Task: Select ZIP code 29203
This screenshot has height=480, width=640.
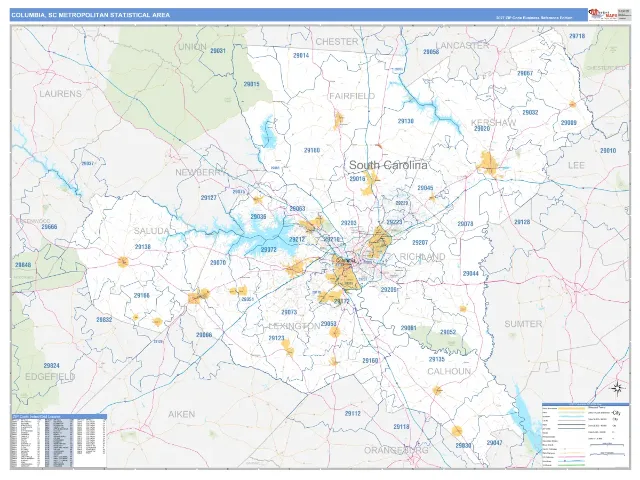Action: tap(348, 223)
